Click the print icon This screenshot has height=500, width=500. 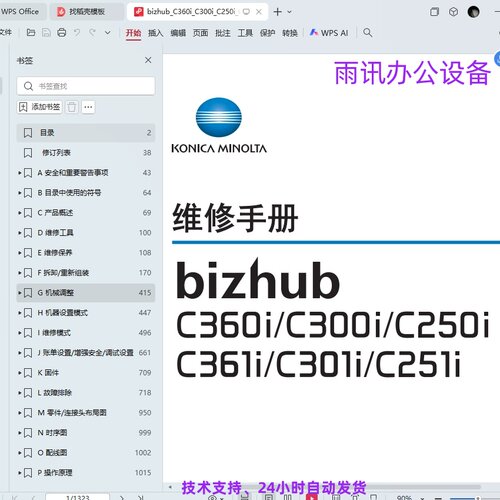click(x=62, y=33)
